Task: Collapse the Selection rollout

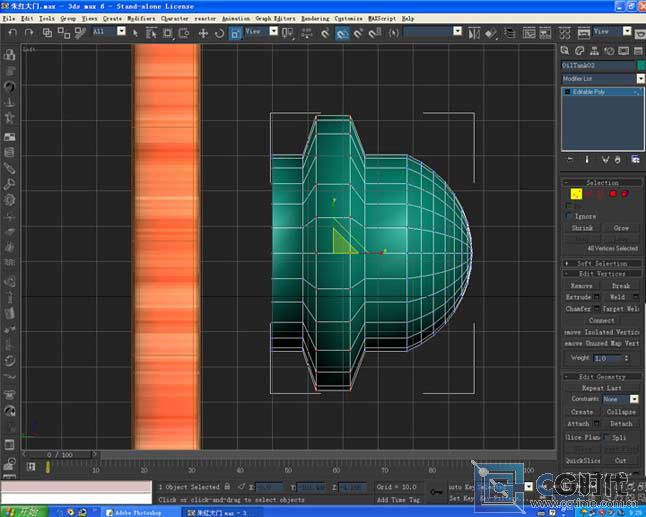Action: (602, 182)
